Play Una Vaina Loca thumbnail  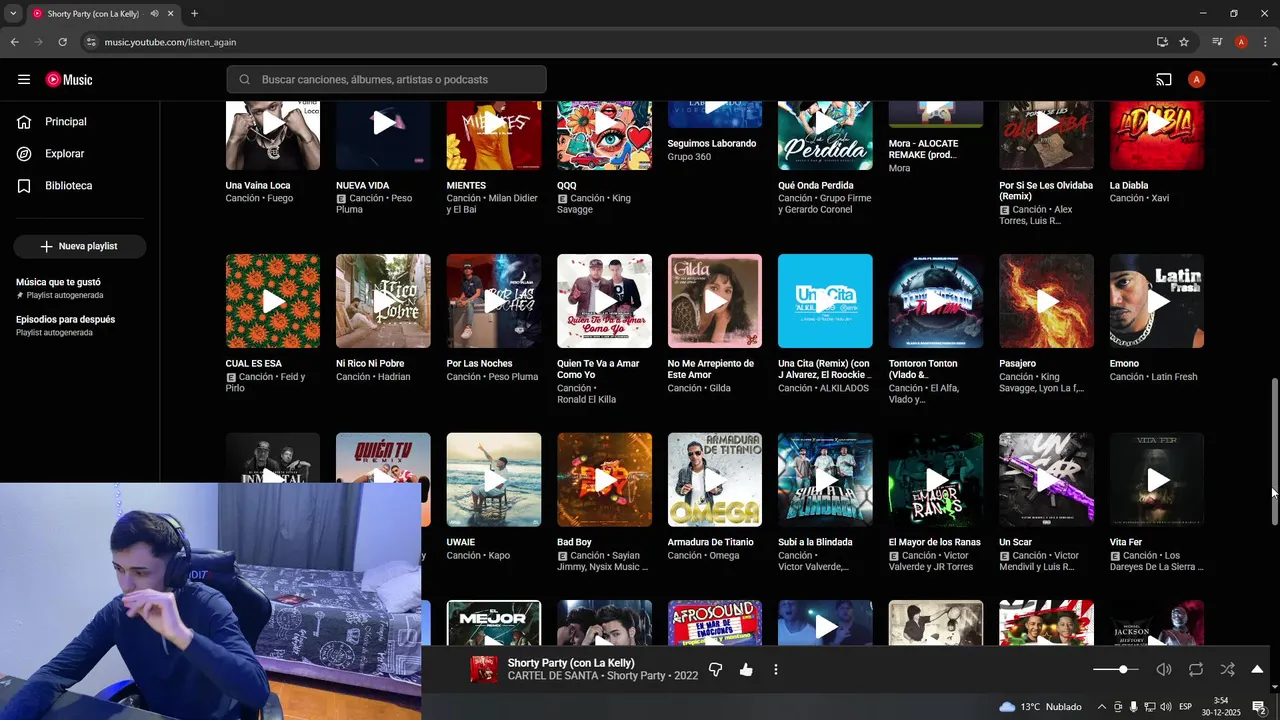click(273, 135)
